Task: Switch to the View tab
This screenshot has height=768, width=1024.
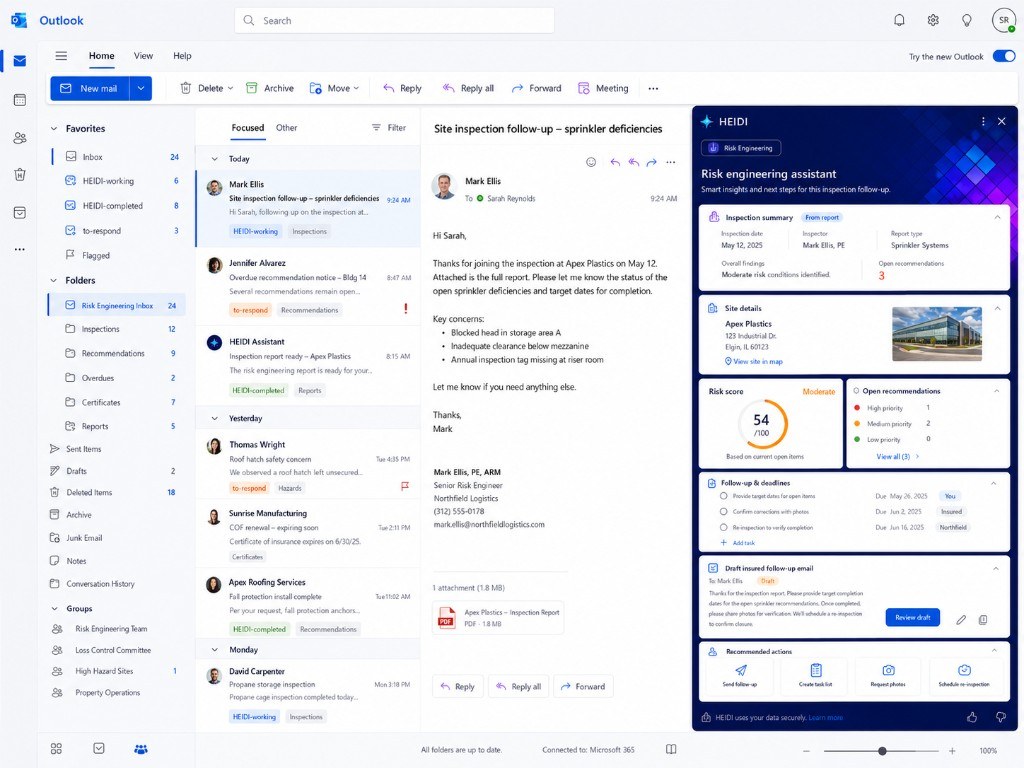Action: tap(143, 56)
